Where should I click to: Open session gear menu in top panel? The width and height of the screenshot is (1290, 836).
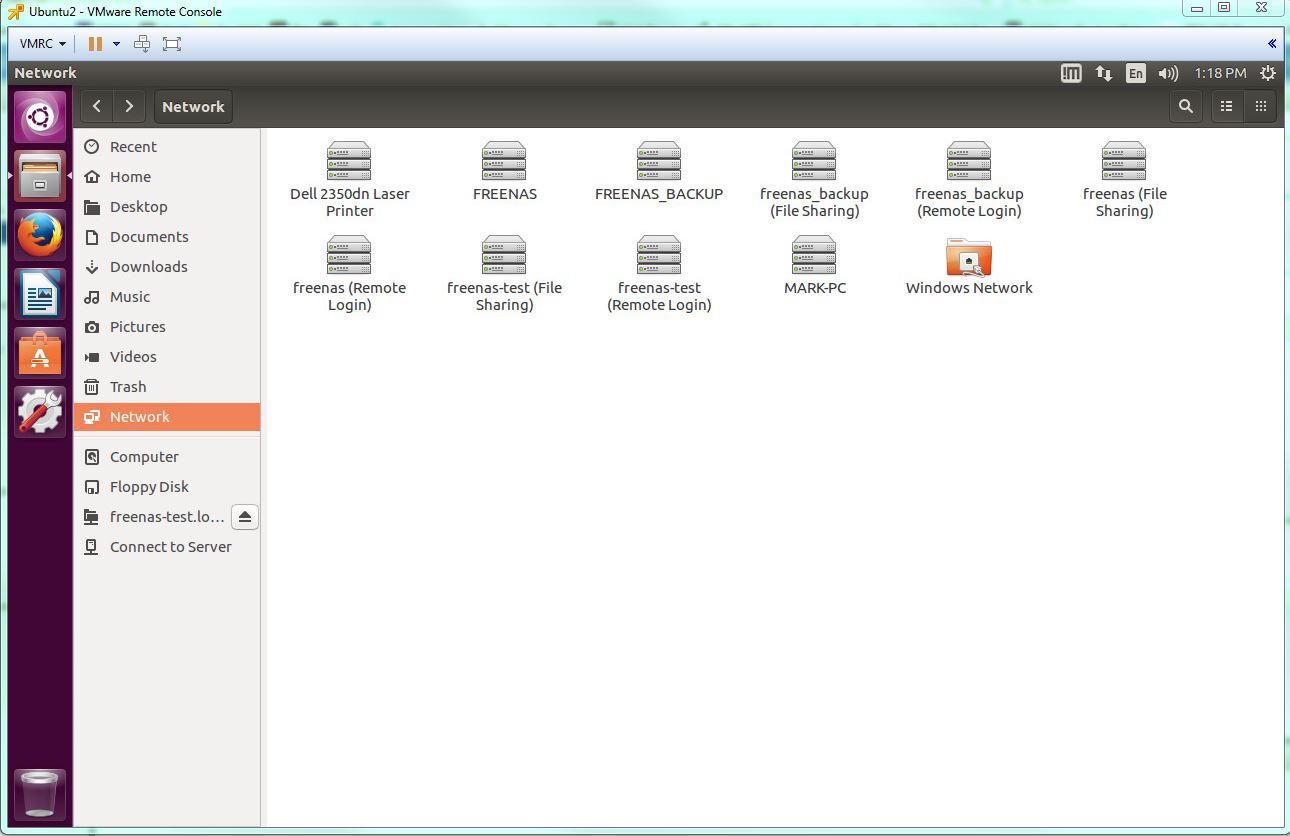pos(1268,73)
